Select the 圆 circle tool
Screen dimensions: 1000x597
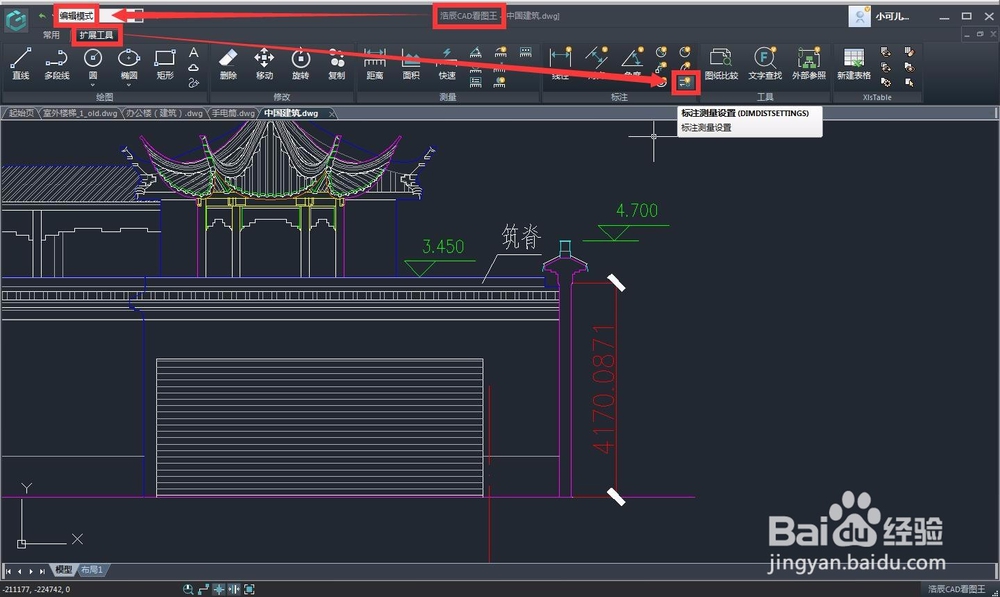point(93,62)
